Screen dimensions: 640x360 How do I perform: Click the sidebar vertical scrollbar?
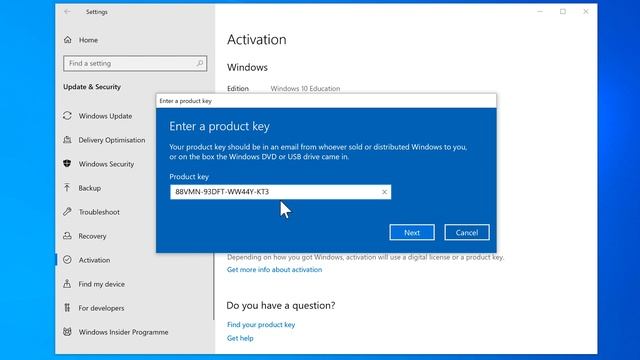(213, 286)
